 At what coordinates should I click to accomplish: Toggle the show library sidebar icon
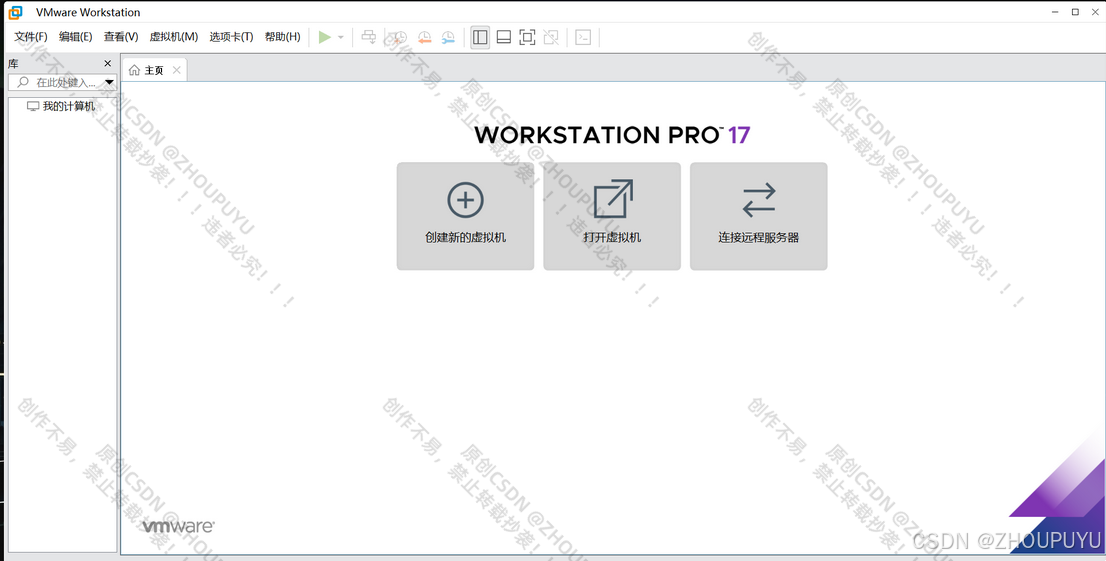(x=480, y=37)
